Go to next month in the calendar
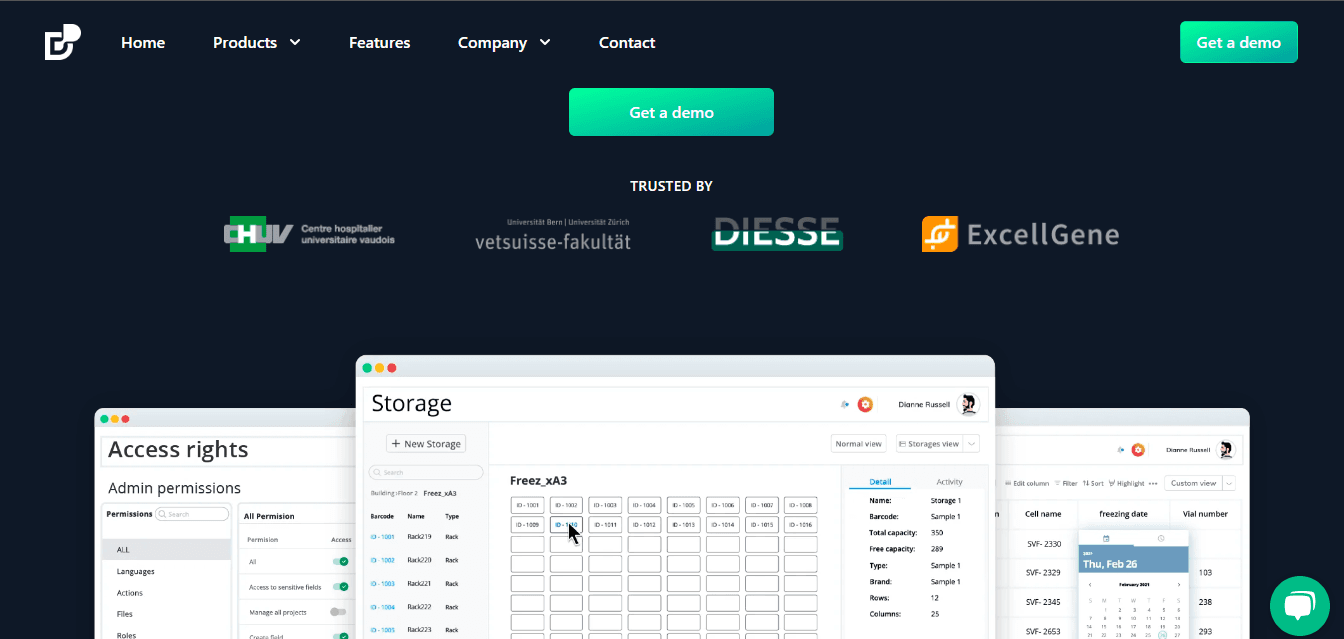 click(1178, 584)
